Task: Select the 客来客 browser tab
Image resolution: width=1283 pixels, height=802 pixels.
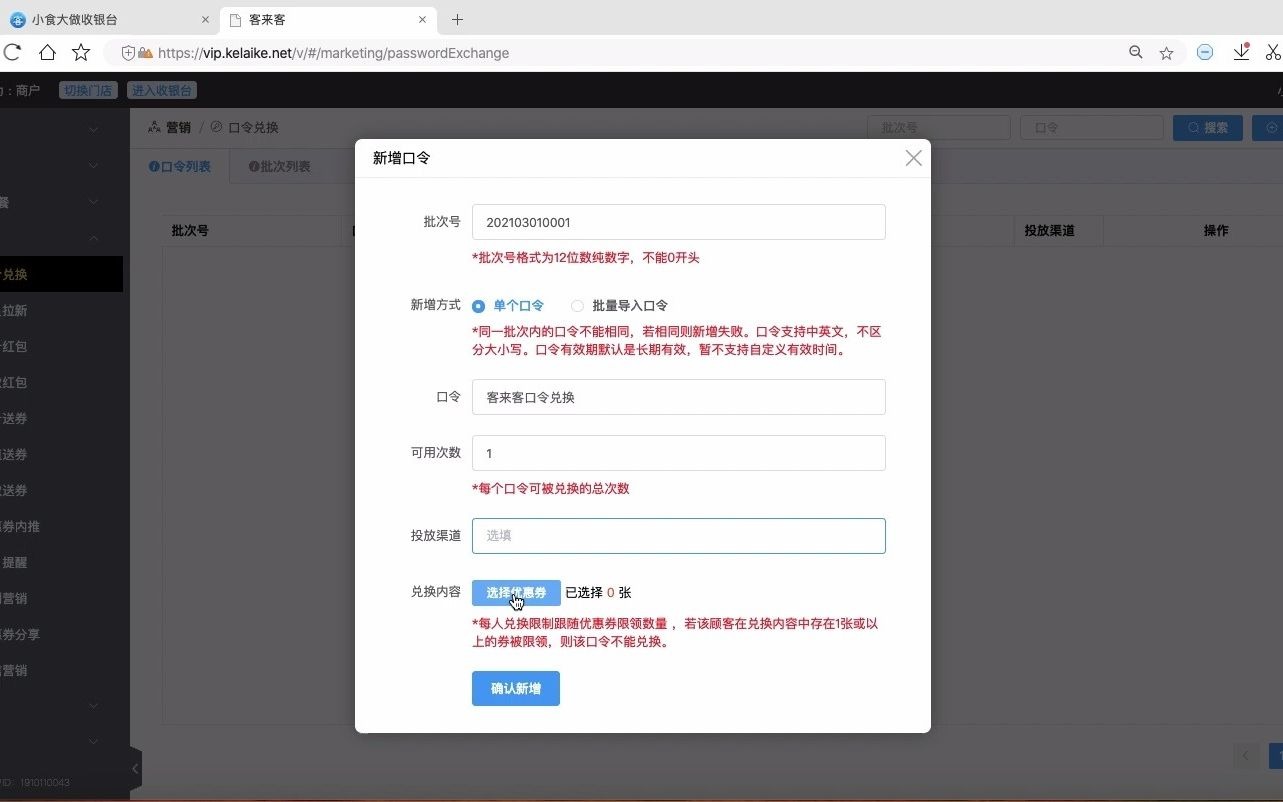Action: point(326,20)
